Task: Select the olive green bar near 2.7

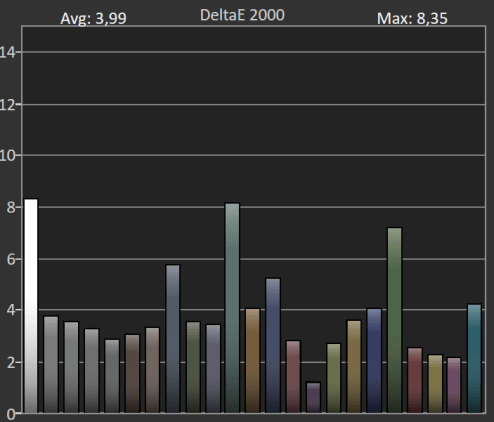Action: (x=333, y=378)
